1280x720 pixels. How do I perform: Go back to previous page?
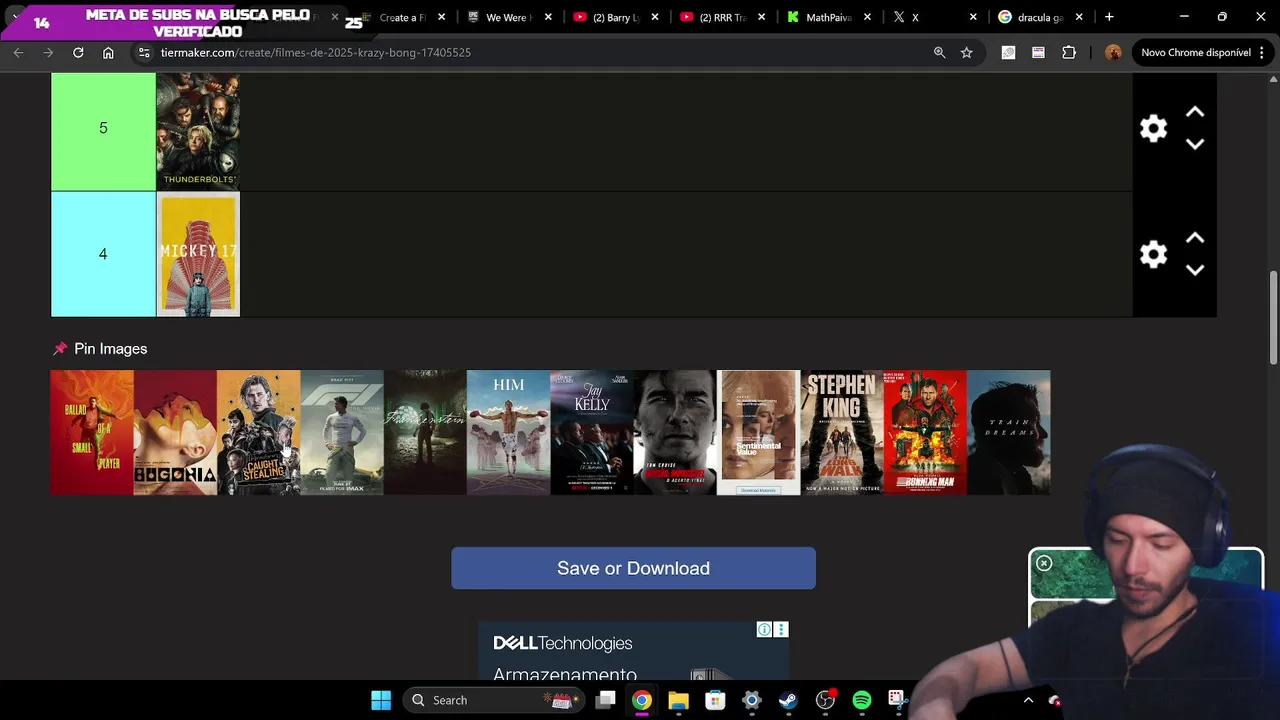click(x=18, y=52)
